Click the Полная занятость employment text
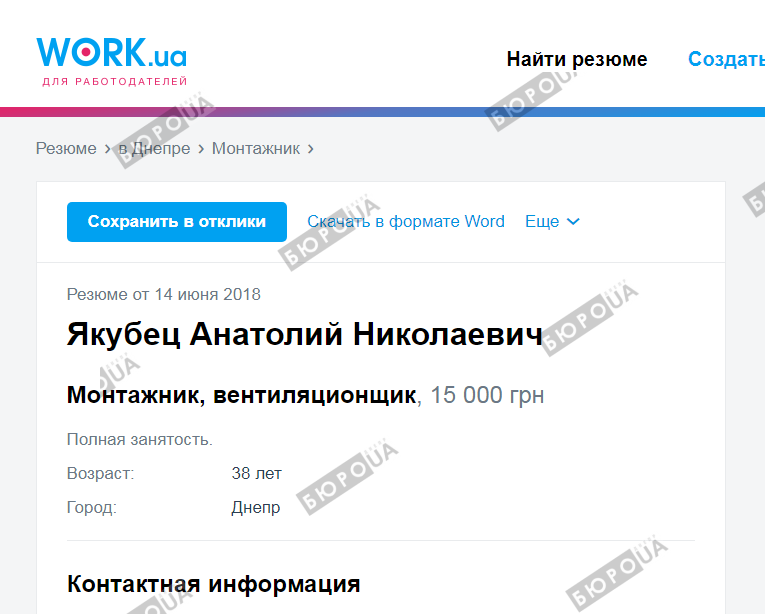The height and width of the screenshot is (614, 765). coord(139,439)
